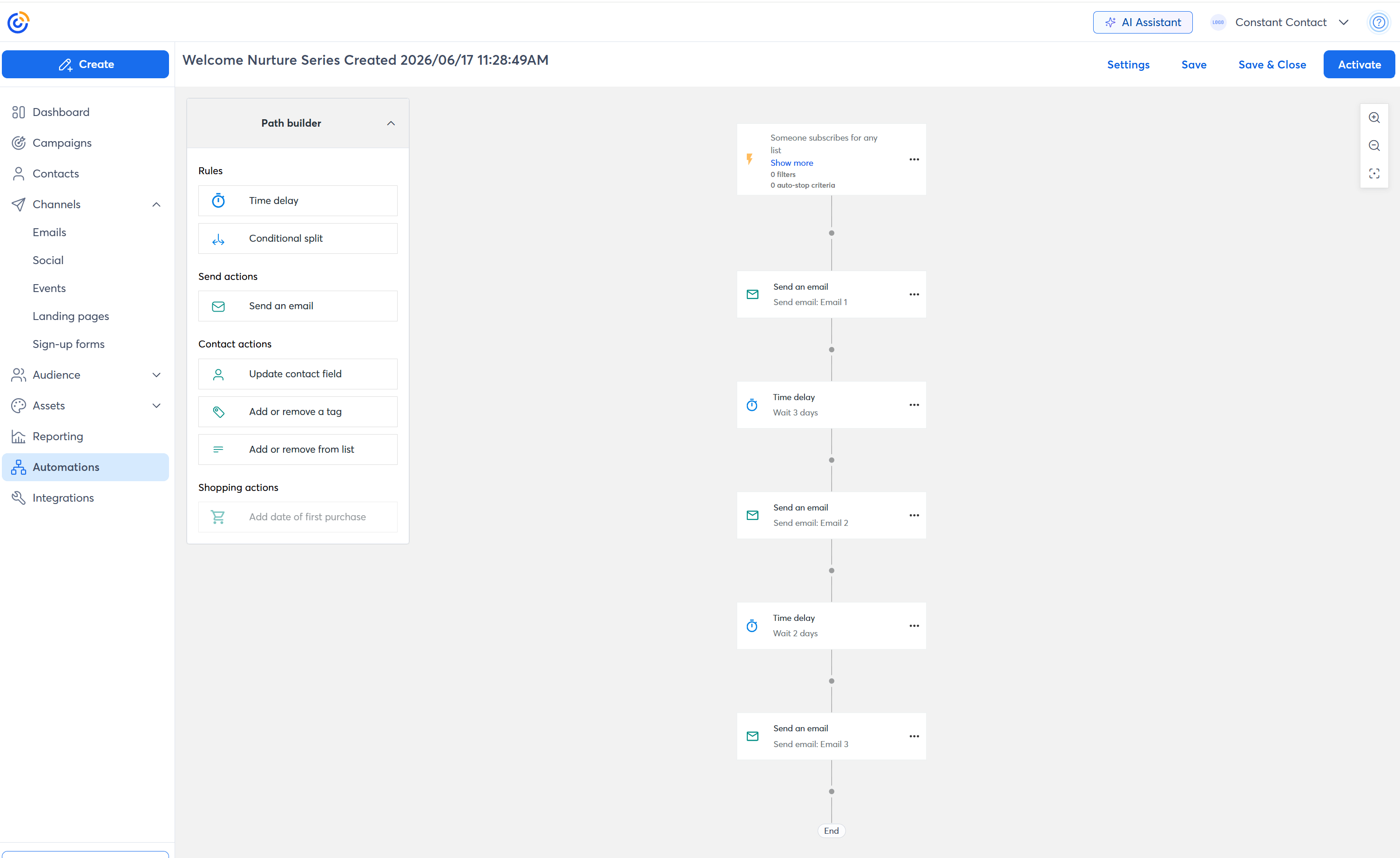1400x858 pixels.
Task: Open automation Settings
Action: (x=1128, y=65)
